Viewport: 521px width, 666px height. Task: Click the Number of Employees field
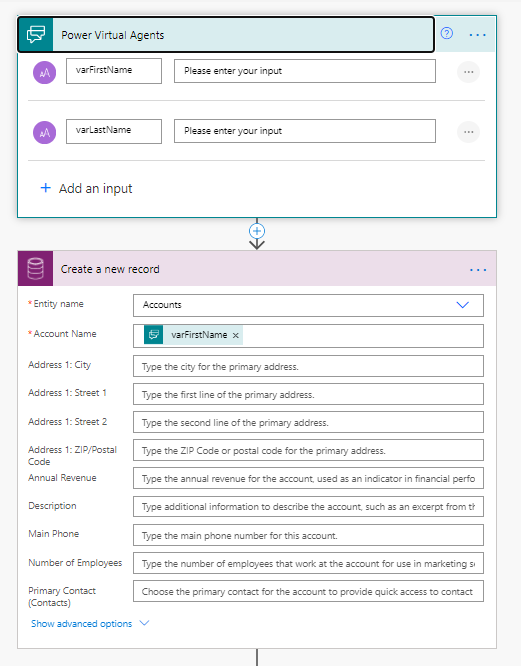pyautogui.click(x=308, y=563)
